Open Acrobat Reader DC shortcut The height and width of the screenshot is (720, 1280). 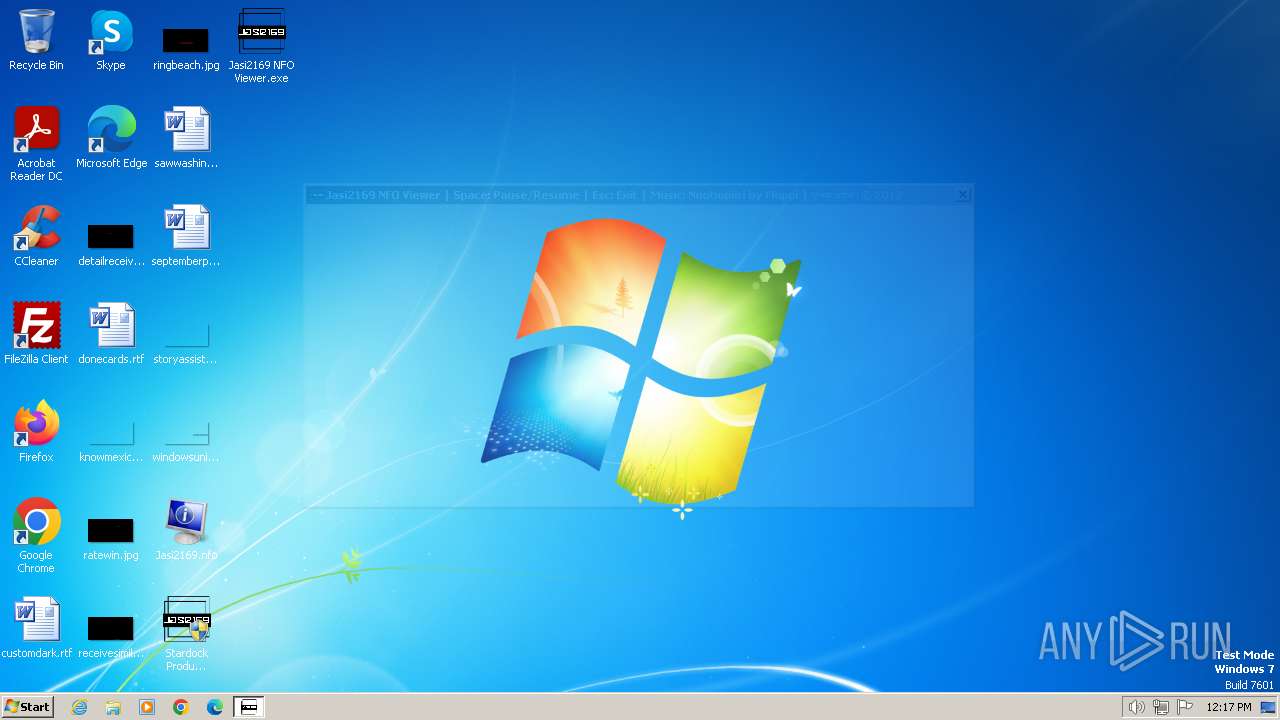tap(36, 145)
